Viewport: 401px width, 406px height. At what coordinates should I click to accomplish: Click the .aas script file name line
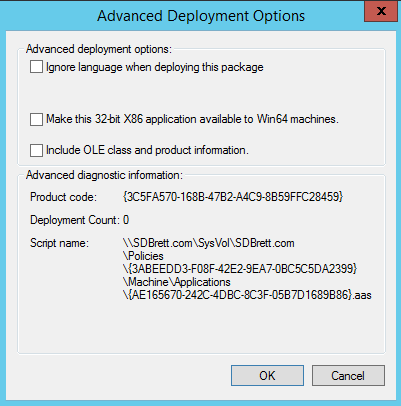pos(247,295)
